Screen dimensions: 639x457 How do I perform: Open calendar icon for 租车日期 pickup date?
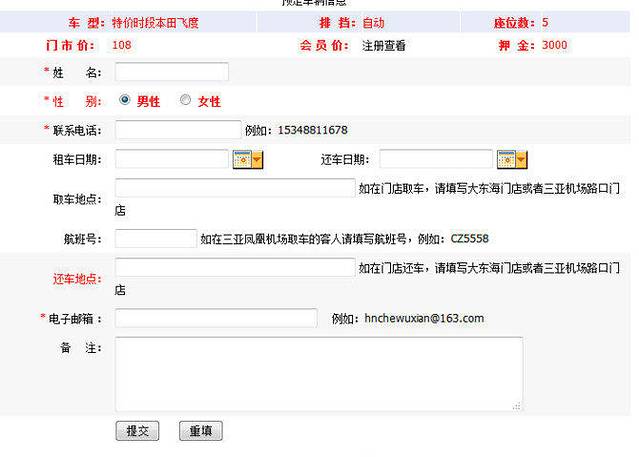click(x=241, y=159)
